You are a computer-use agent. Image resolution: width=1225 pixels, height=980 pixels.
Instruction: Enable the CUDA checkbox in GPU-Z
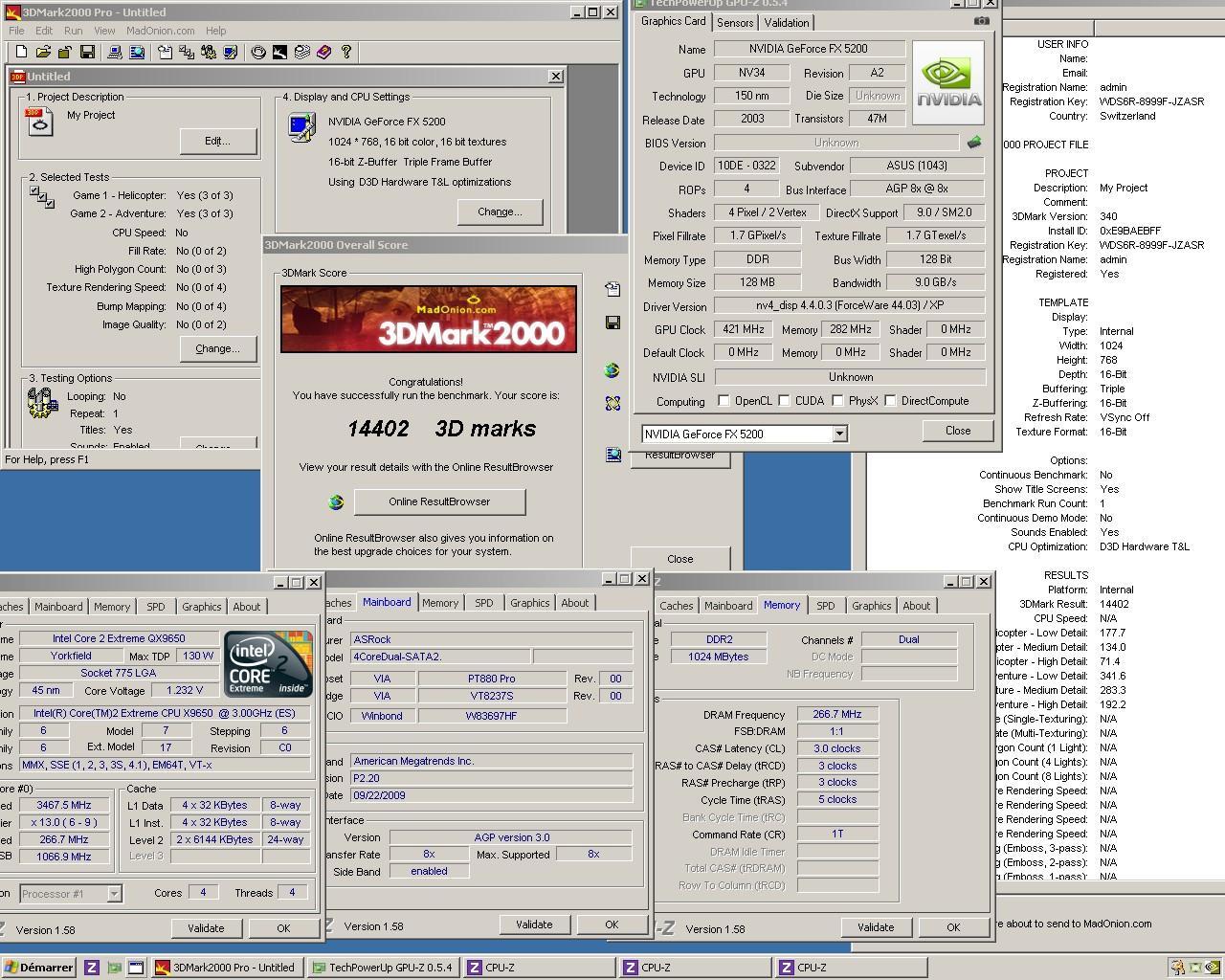784,401
